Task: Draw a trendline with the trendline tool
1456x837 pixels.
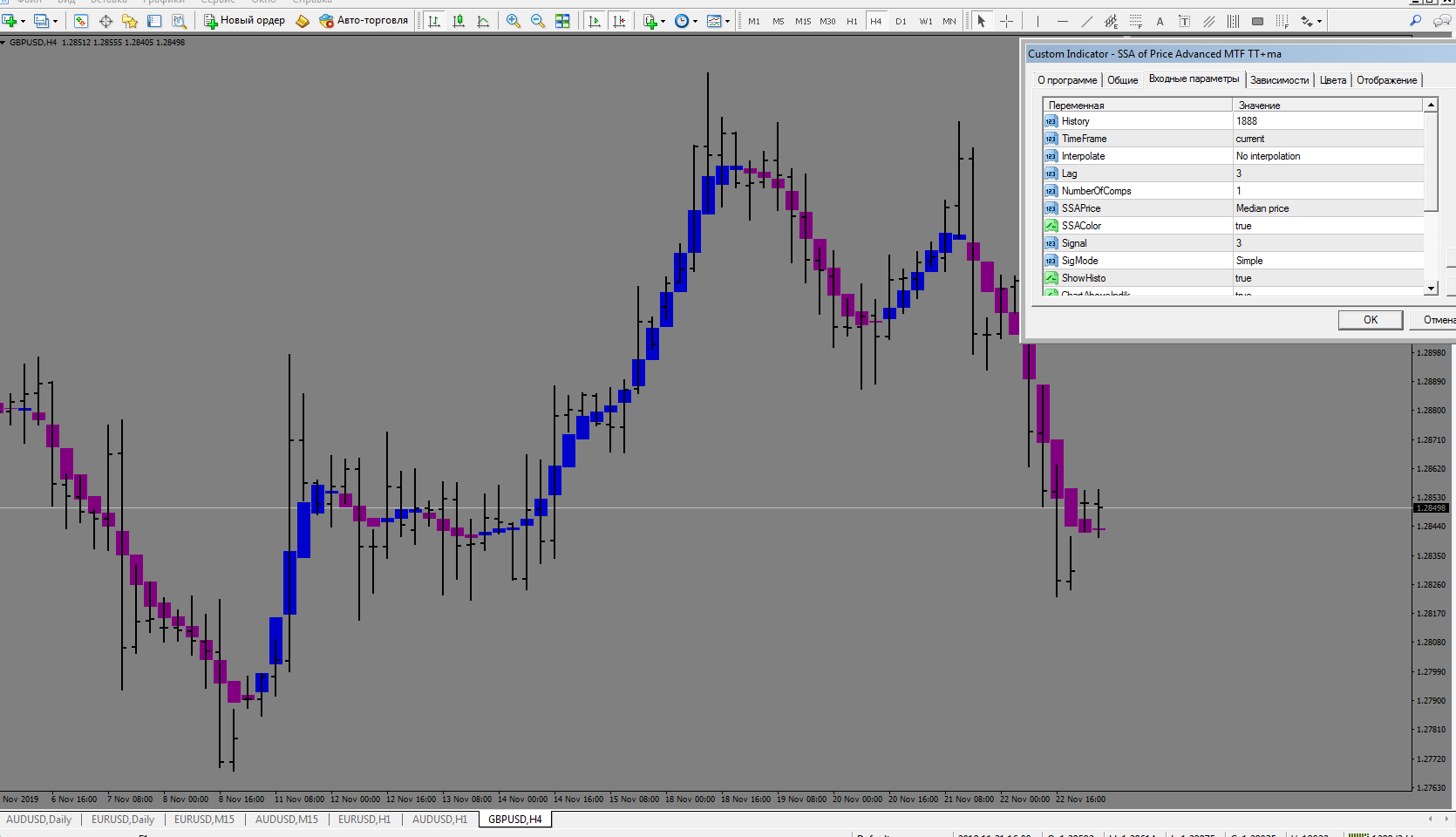Action: (x=1086, y=21)
